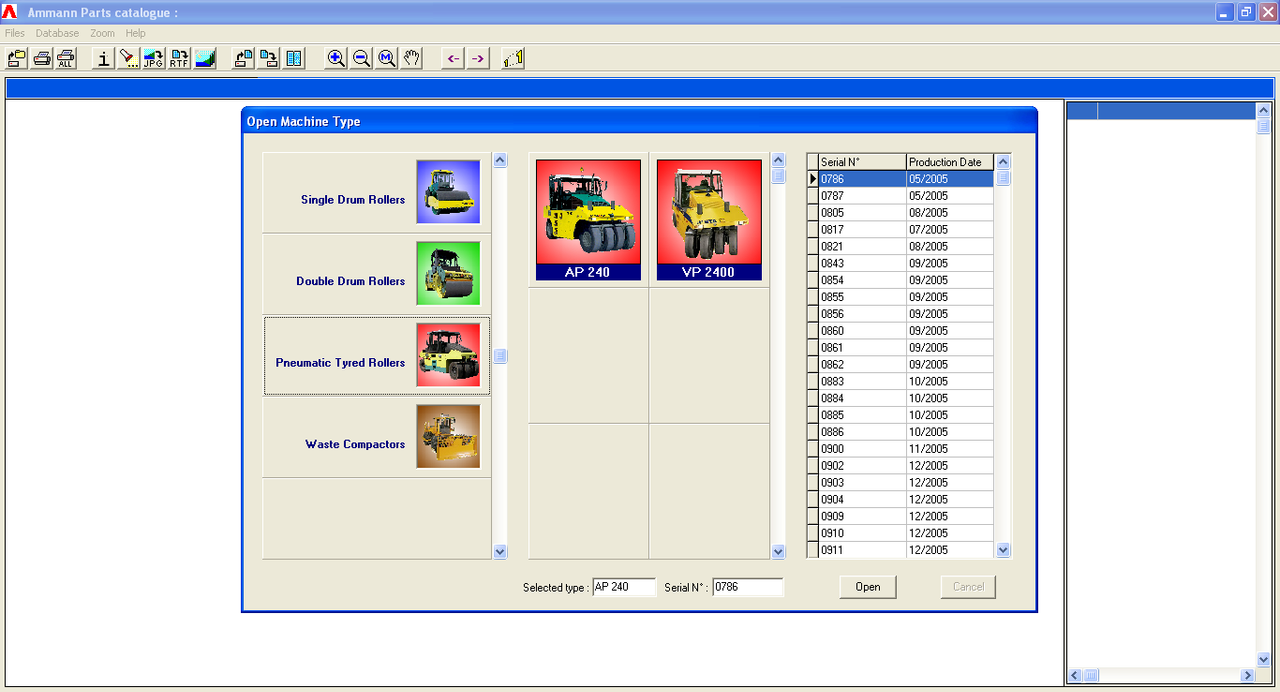Click the Production Date column header
The image size is (1280, 692).
pyautogui.click(x=950, y=162)
